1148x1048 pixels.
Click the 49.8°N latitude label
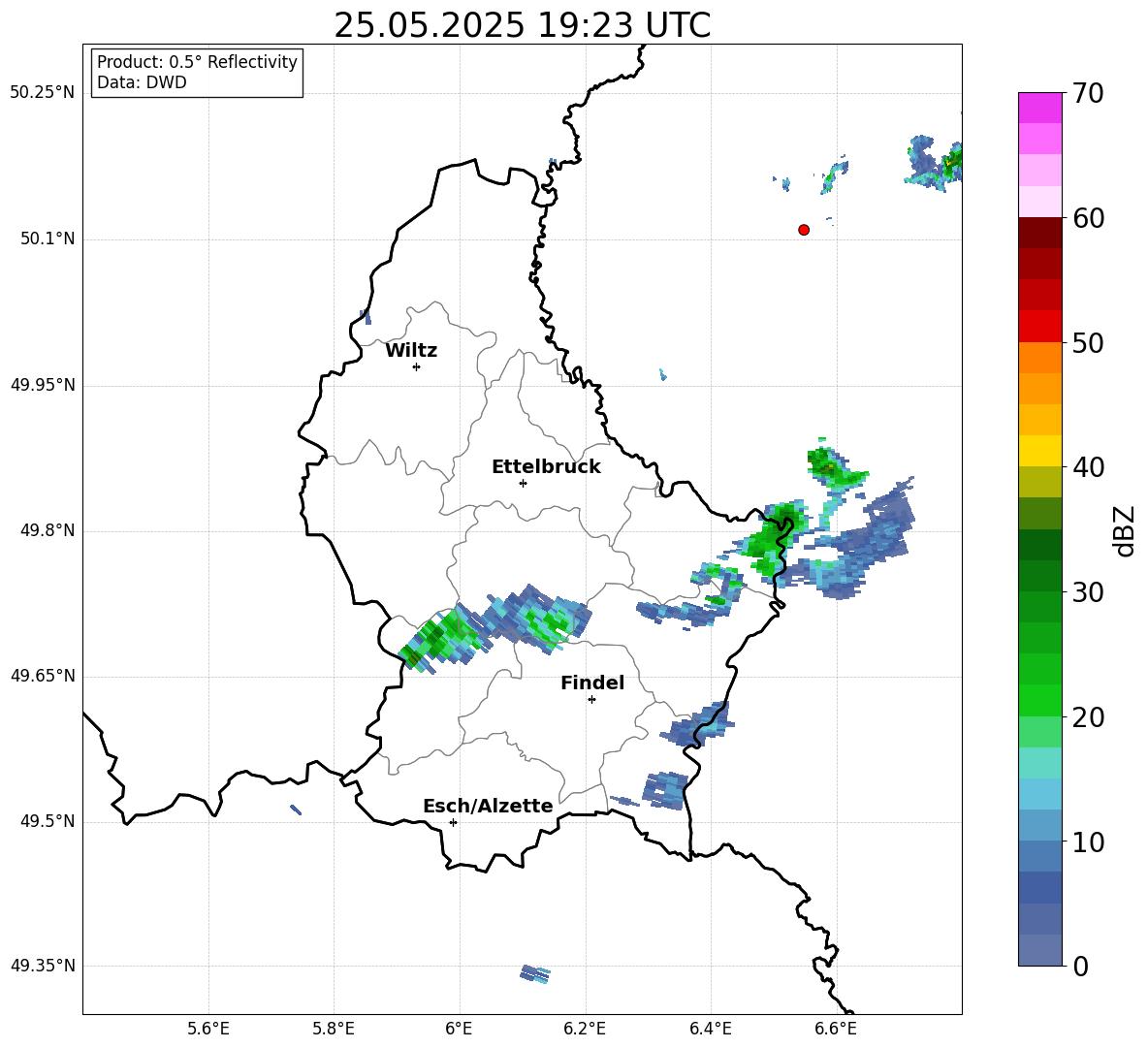pos(48,530)
